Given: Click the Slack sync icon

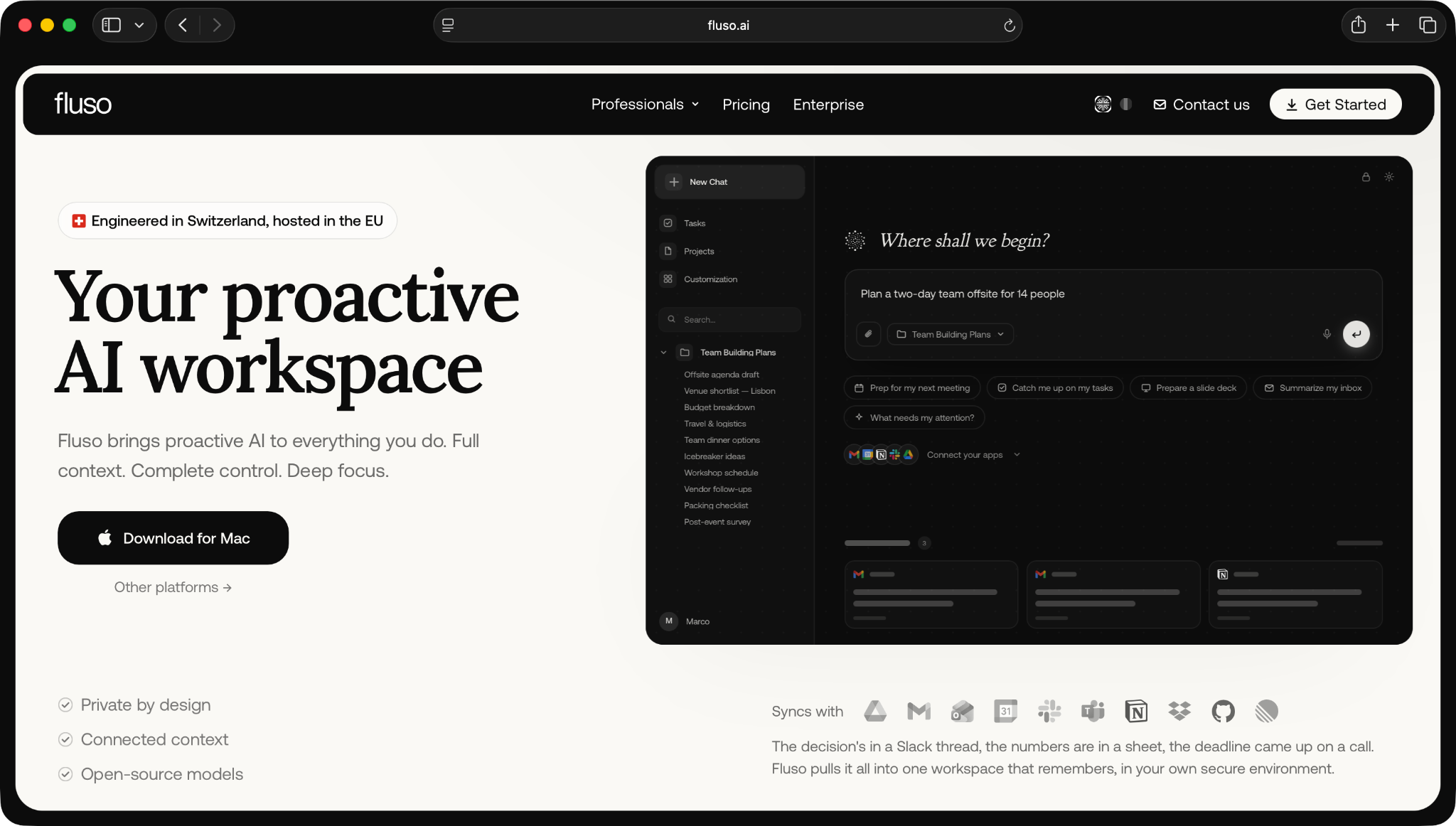Looking at the screenshot, I should tap(1049, 711).
